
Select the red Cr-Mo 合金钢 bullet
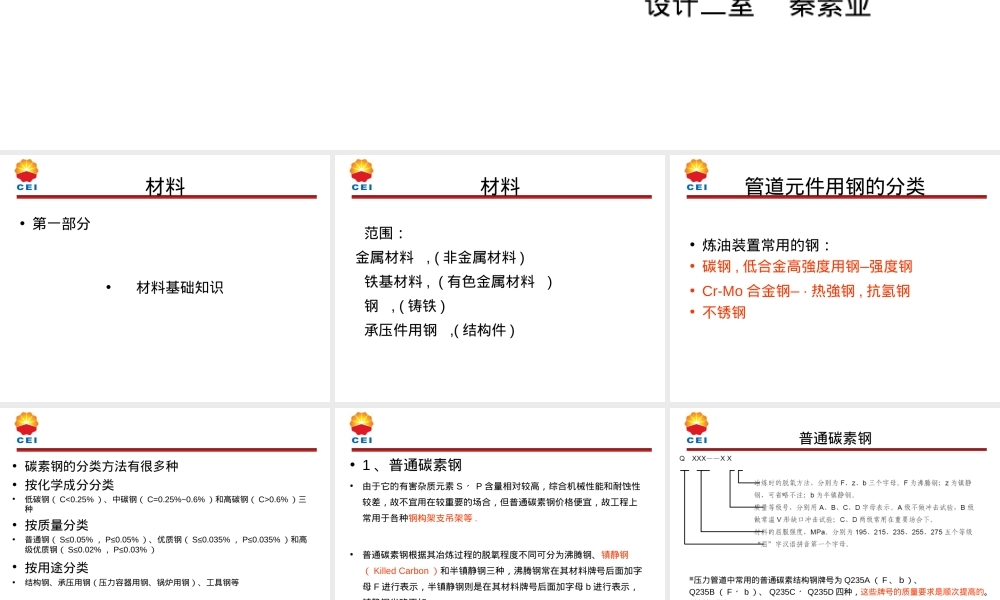tap(806, 291)
